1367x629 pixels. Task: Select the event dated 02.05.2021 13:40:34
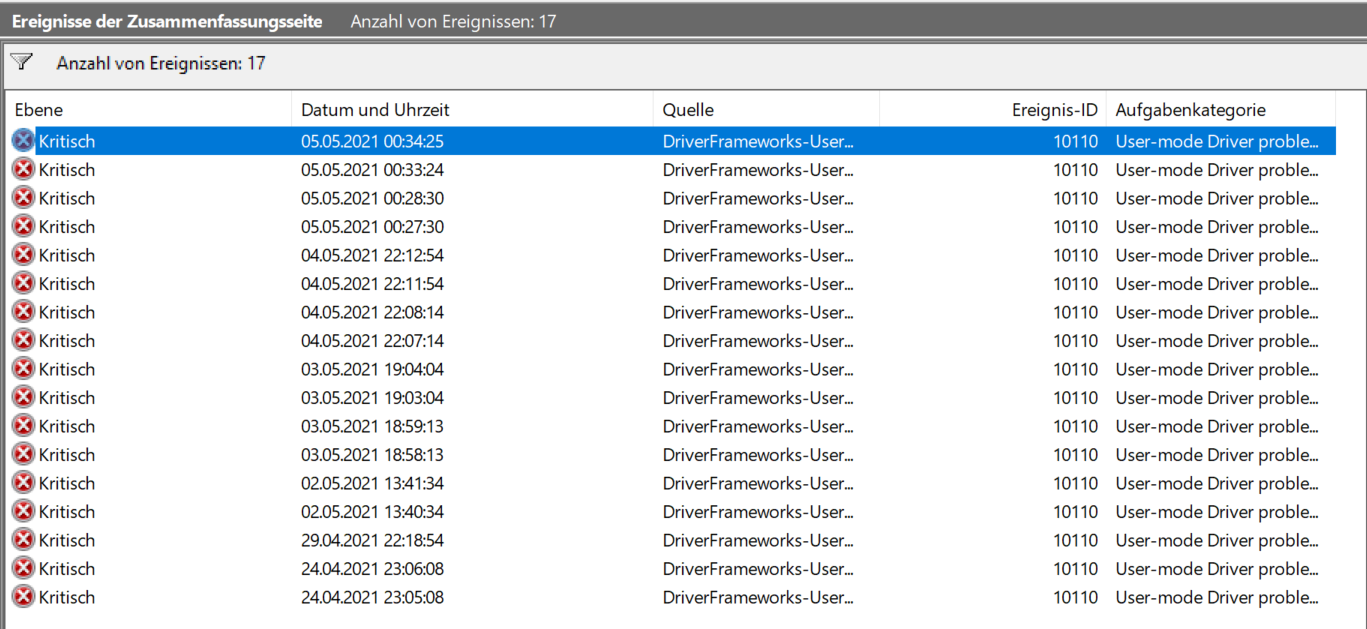(x=672, y=511)
